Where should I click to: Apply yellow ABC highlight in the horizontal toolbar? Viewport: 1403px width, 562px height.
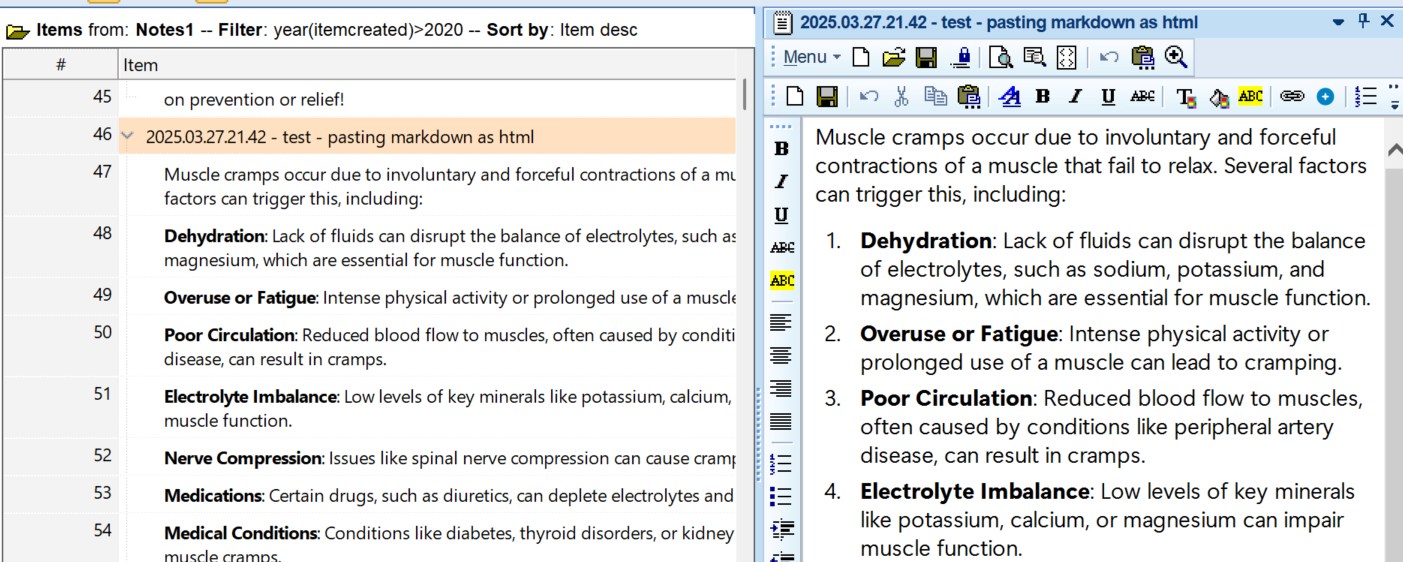pyautogui.click(x=1250, y=96)
